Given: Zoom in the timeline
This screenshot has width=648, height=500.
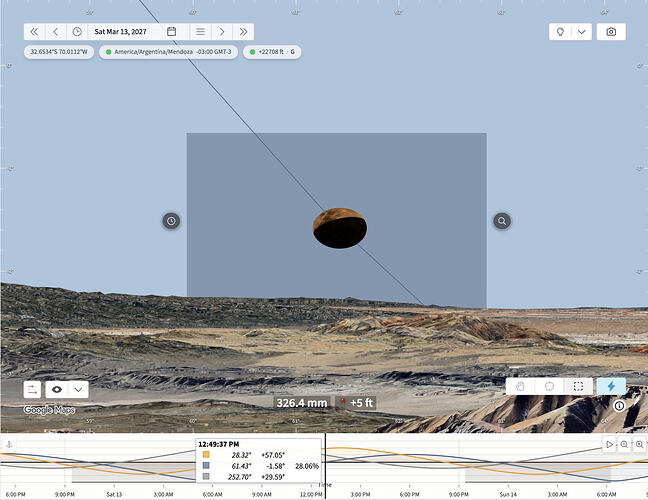Looking at the screenshot, I should (x=639, y=444).
